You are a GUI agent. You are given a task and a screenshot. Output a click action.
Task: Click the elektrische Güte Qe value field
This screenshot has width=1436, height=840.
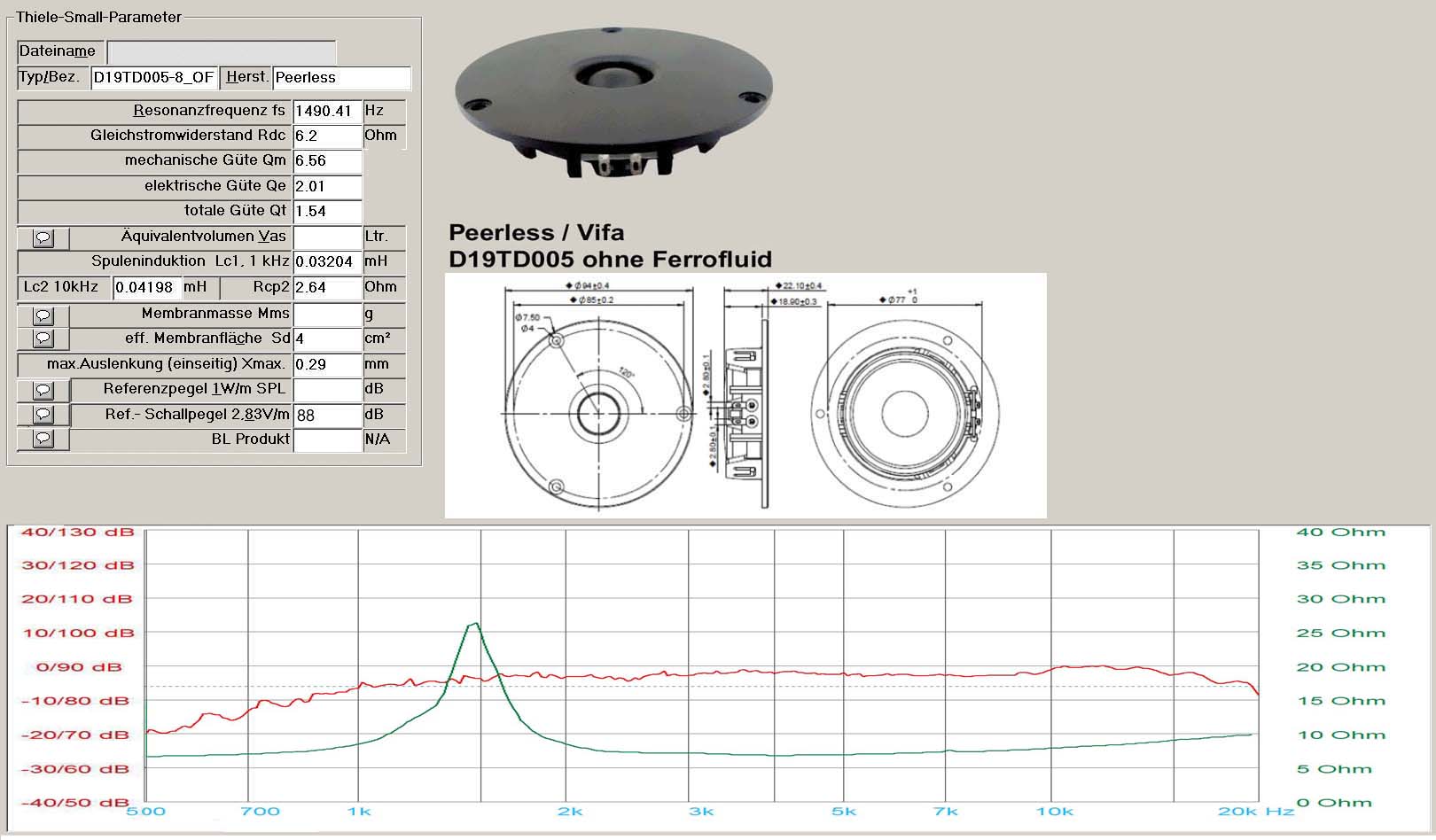[x=327, y=187]
